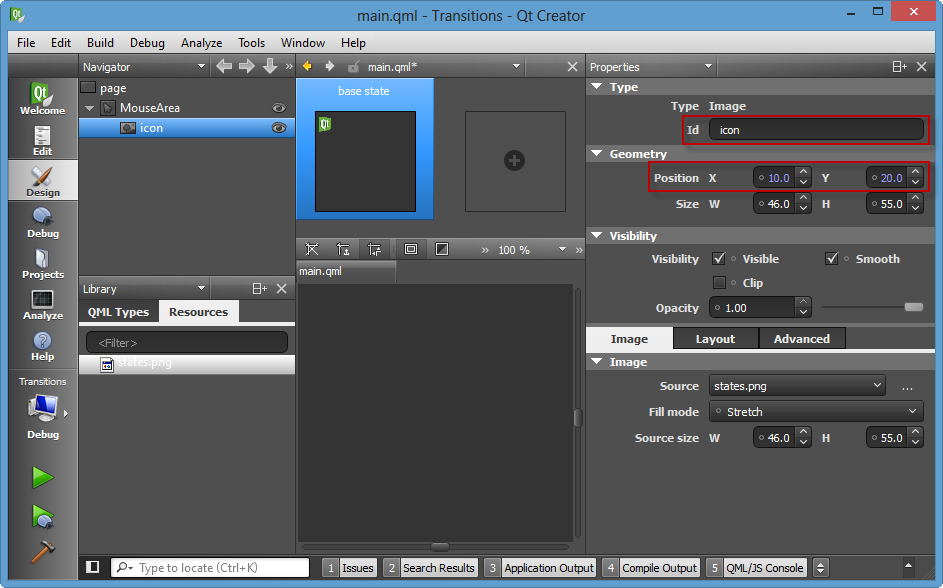Collapse the Geometry section
The height and width of the screenshot is (588, 943).
tap(597, 153)
